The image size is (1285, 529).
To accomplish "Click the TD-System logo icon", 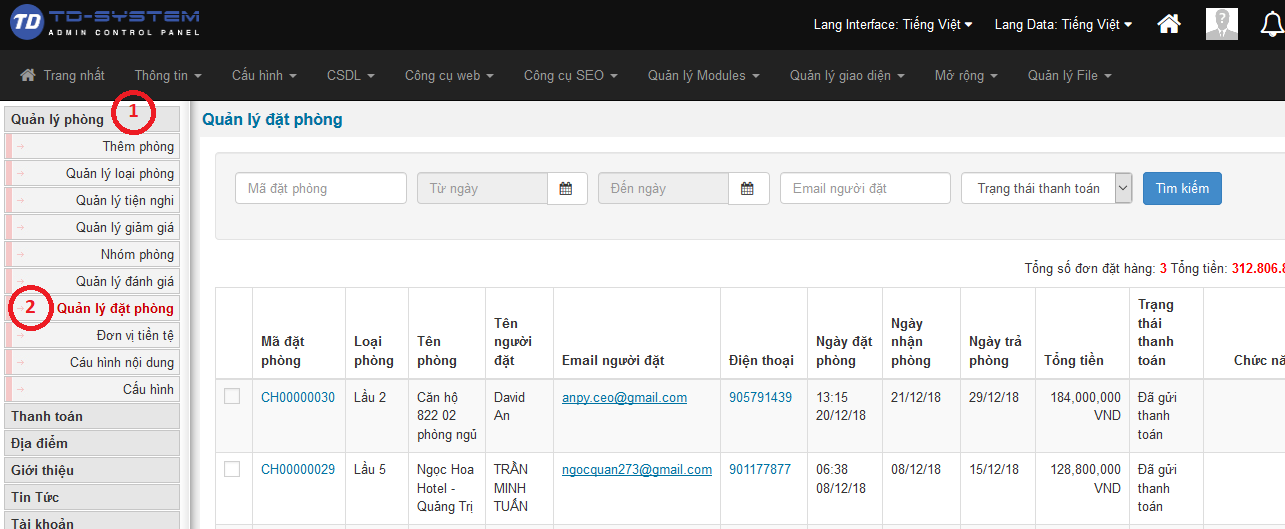I will click(27, 23).
